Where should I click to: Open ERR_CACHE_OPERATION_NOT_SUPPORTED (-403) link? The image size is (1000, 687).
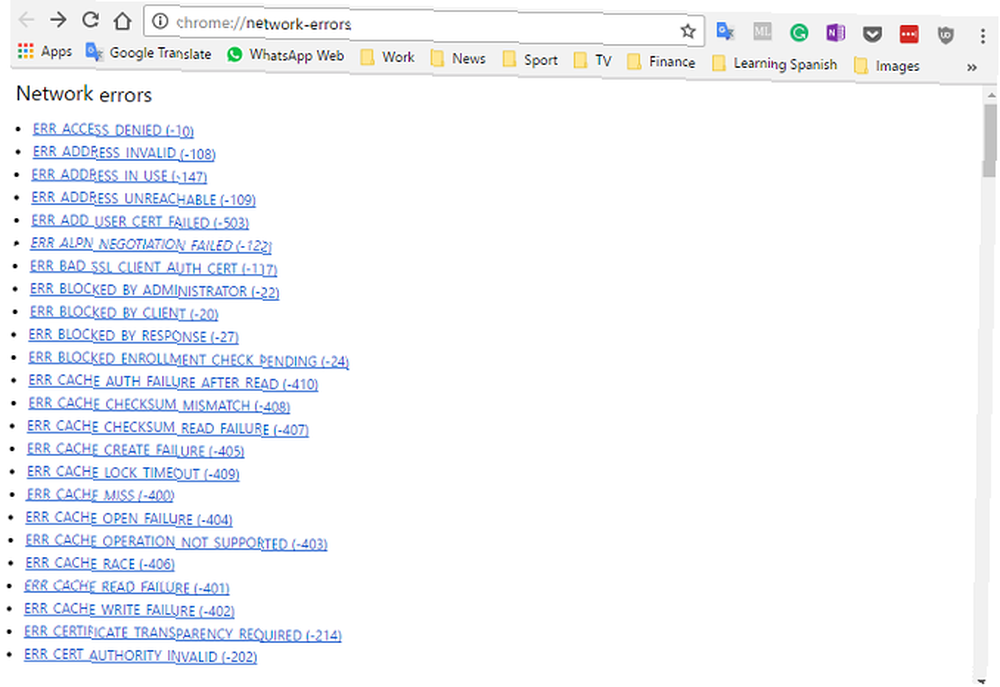177,542
